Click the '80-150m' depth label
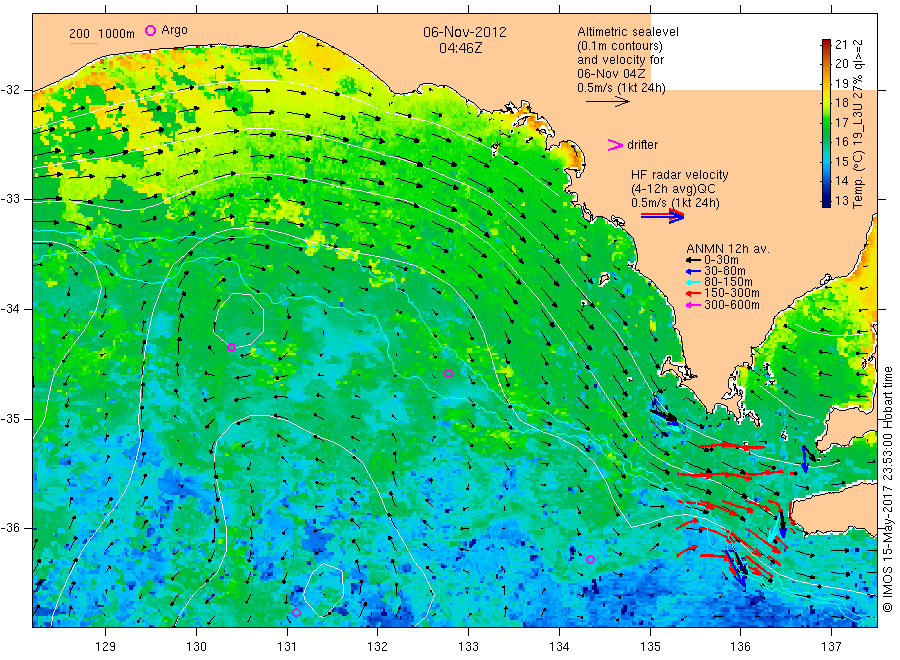Image resolution: width=900 pixels, height=660 pixels. 728,282
